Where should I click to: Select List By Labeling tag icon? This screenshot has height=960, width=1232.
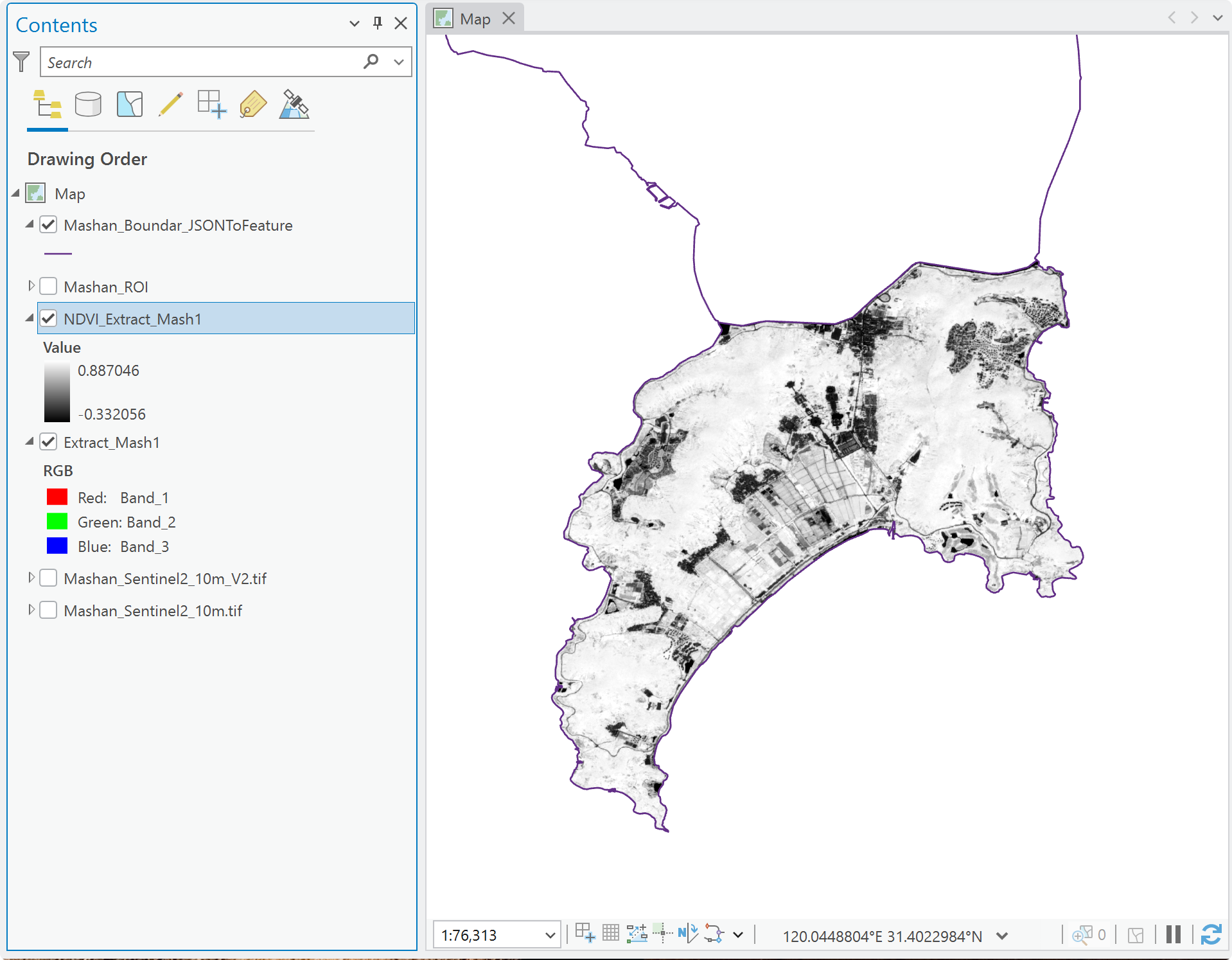coord(253,104)
